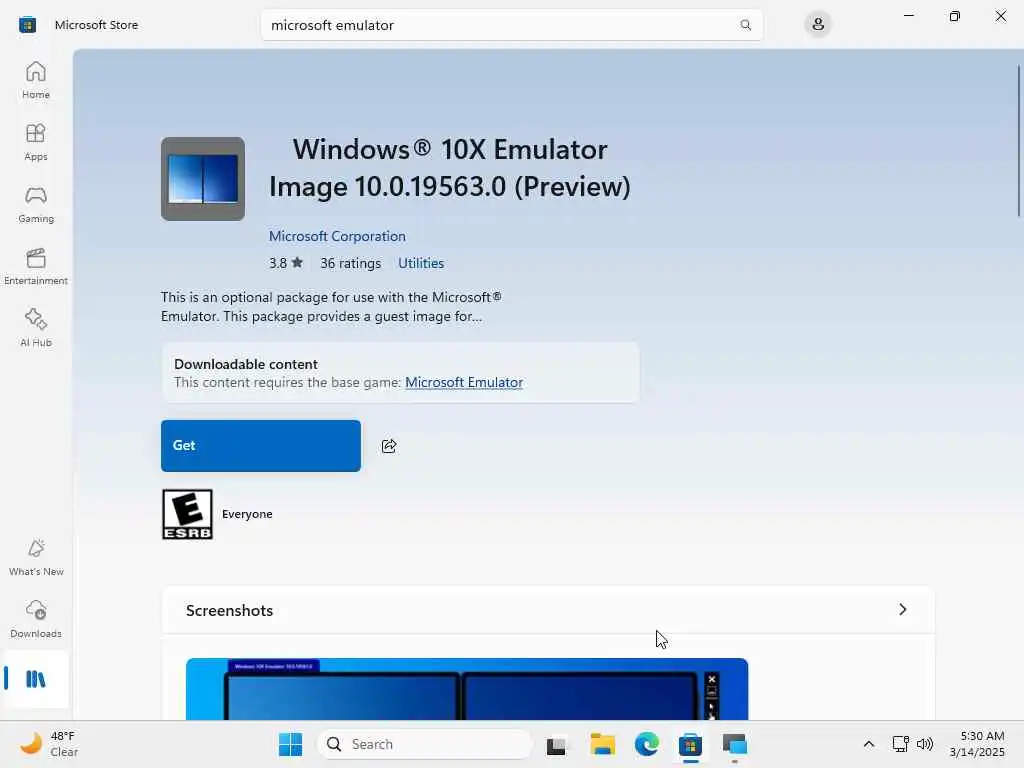This screenshot has width=1024, height=768.
Task: Go to Apps in the sidebar
Action: pos(36,142)
